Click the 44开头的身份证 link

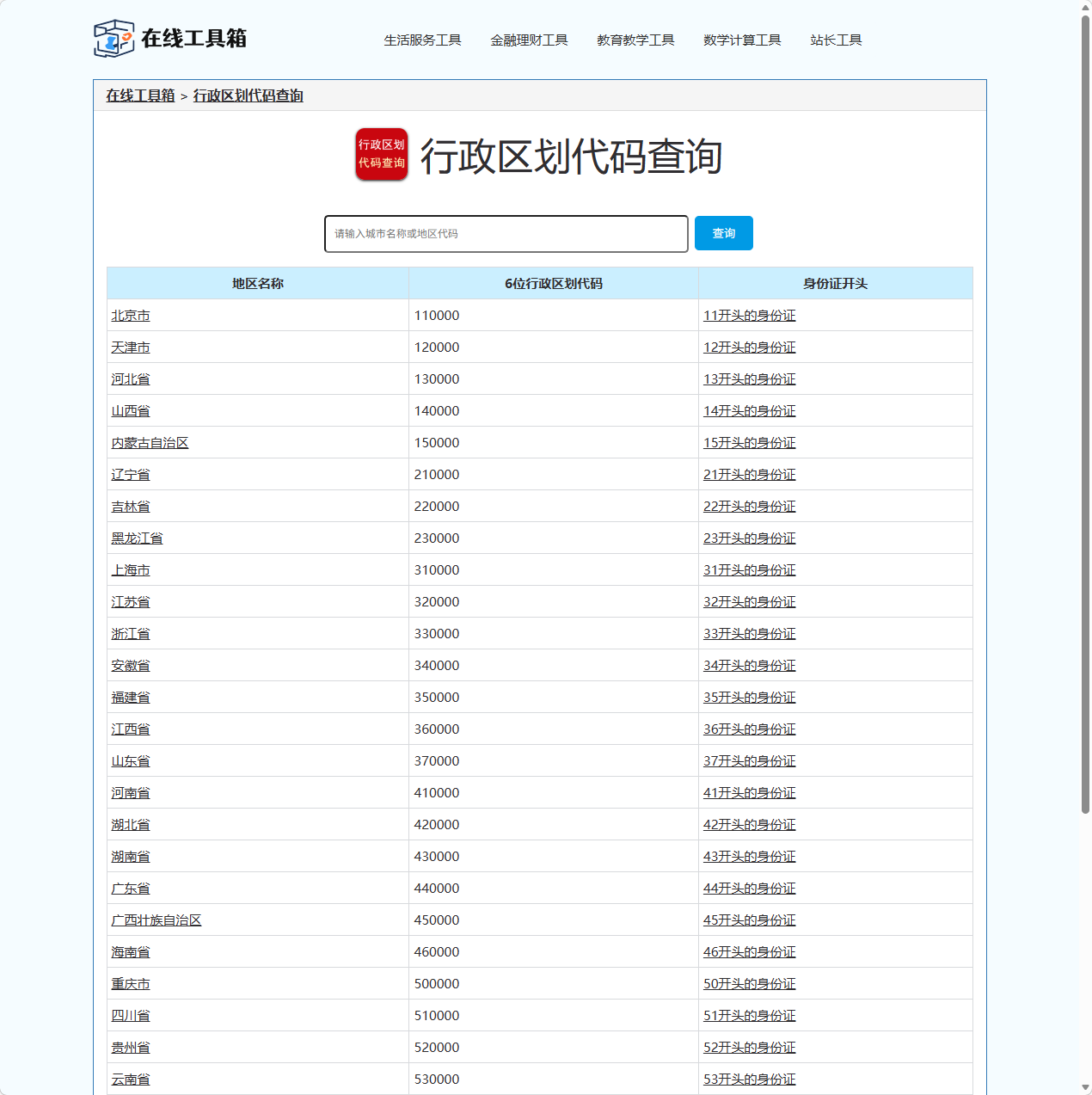[x=749, y=888]
